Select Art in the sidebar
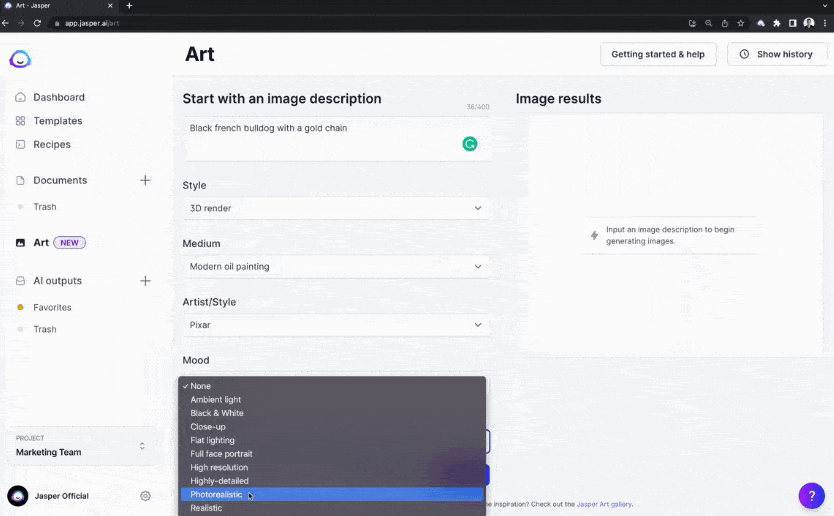The width and height of the screenshot is (834, 516). pyautogui.click(x=41, y=243)
